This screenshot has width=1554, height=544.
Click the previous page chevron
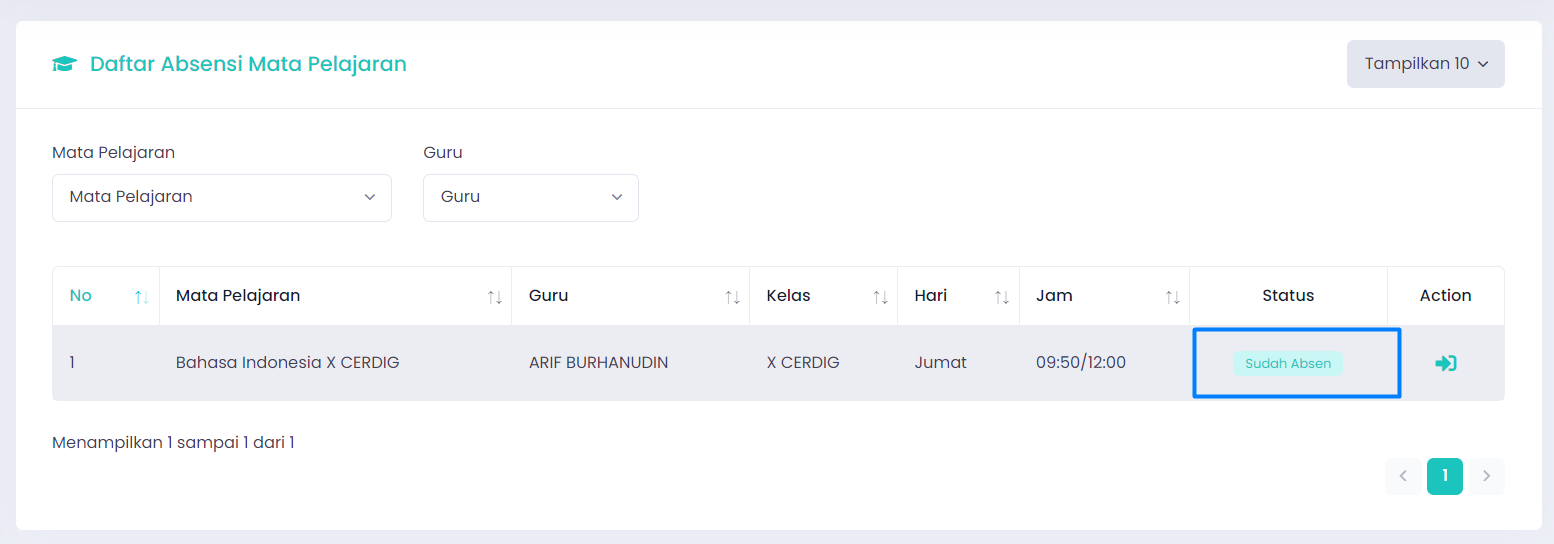coord(1403,476)
